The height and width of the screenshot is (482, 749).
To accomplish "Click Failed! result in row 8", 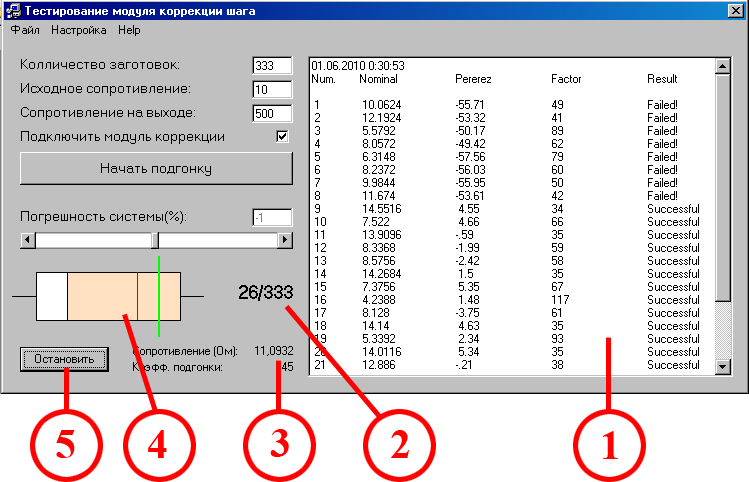I will [662, 195].
